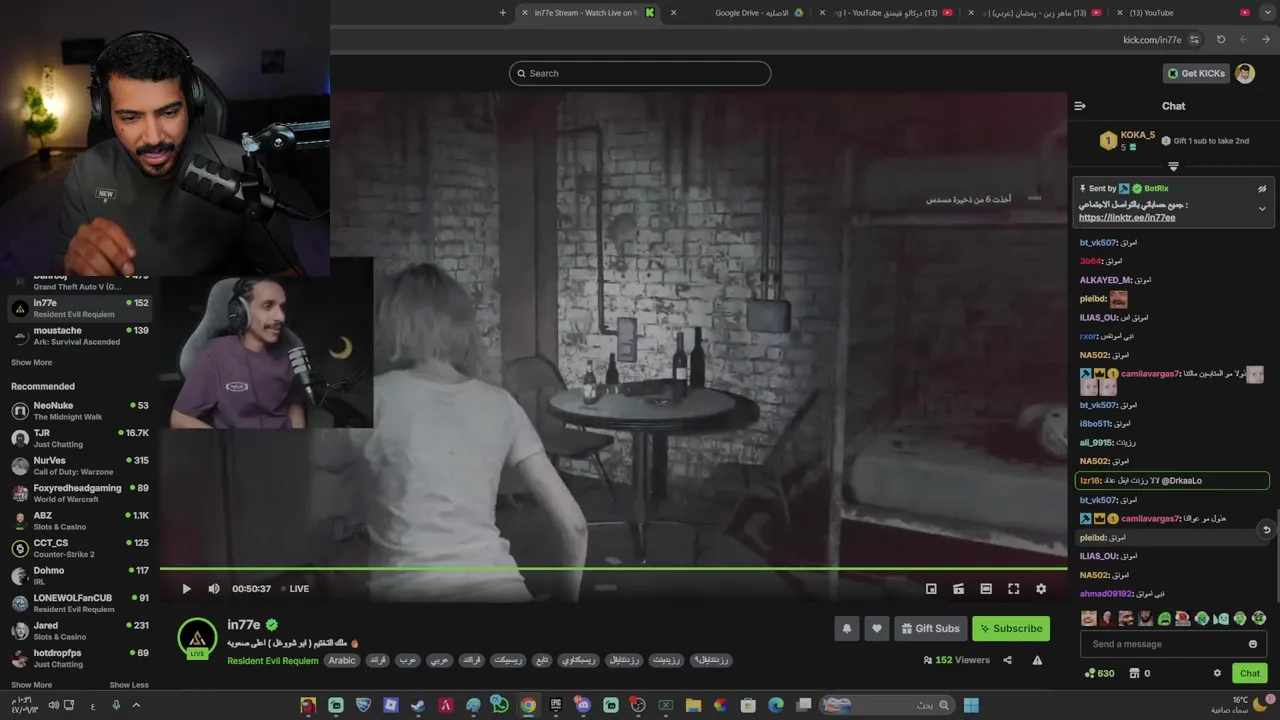Click the clip creation icon
1280x720 pixels.
[958, 589]
